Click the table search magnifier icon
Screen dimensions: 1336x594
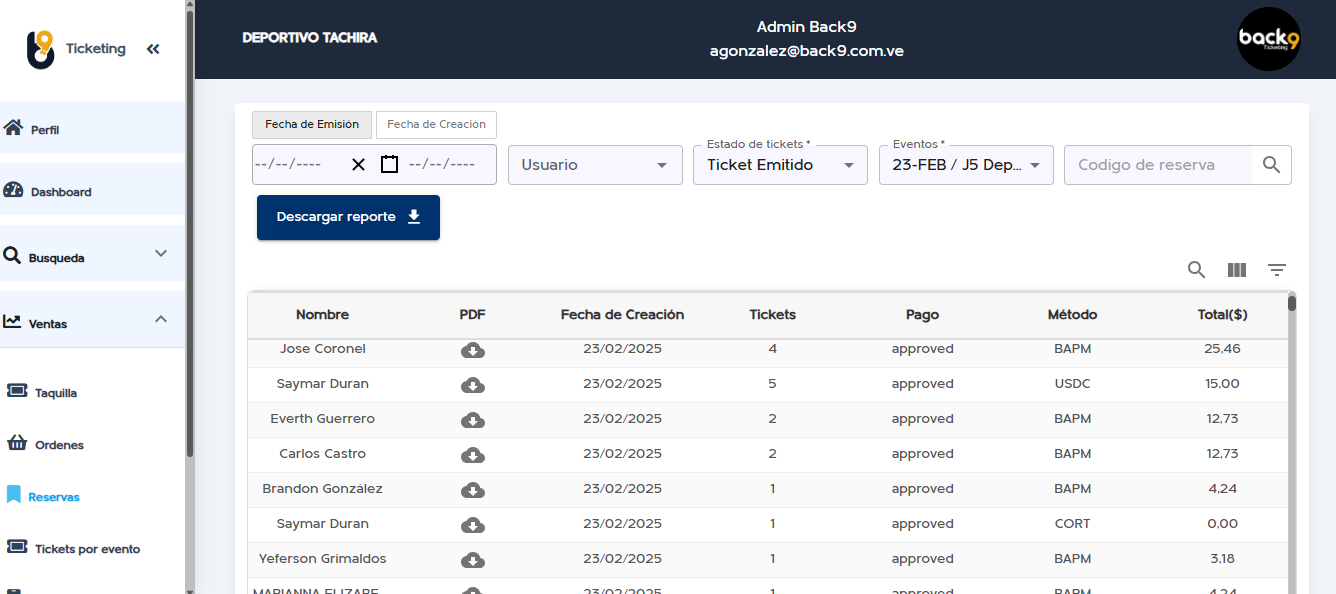(1196, 269)
